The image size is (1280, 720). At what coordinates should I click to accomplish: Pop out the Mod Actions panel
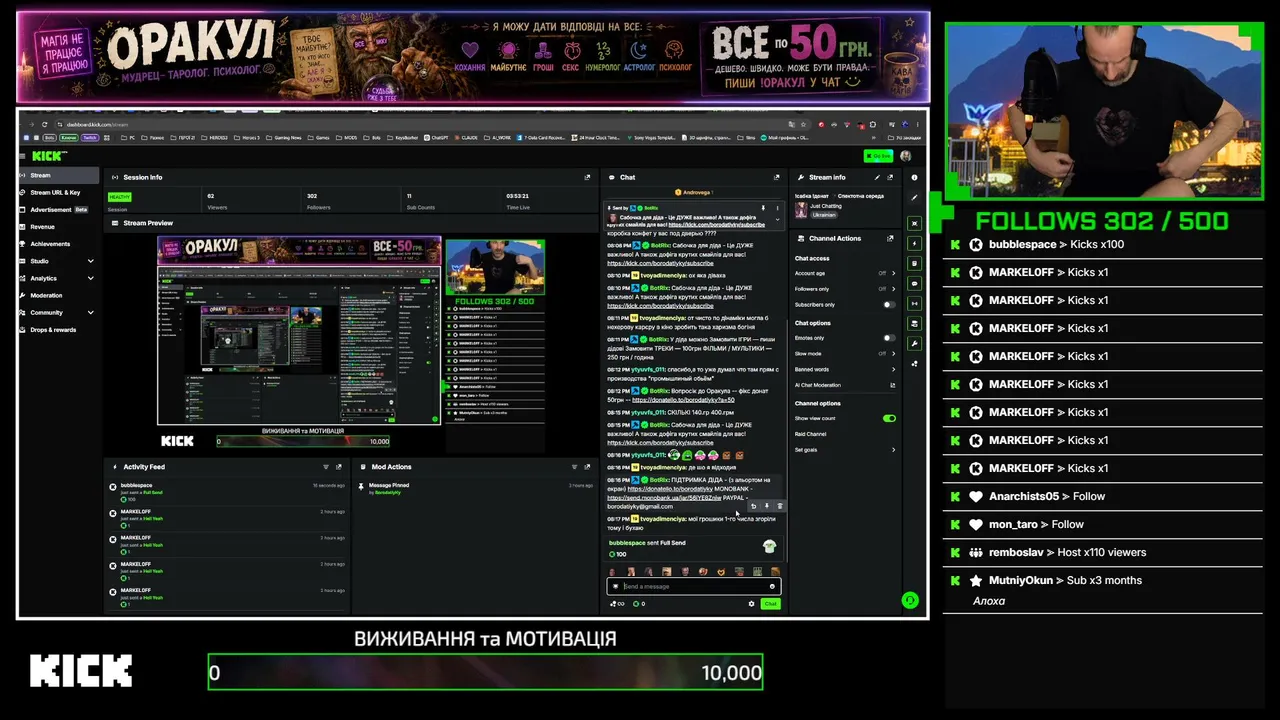pyautogui.click(x=587, y=467)
